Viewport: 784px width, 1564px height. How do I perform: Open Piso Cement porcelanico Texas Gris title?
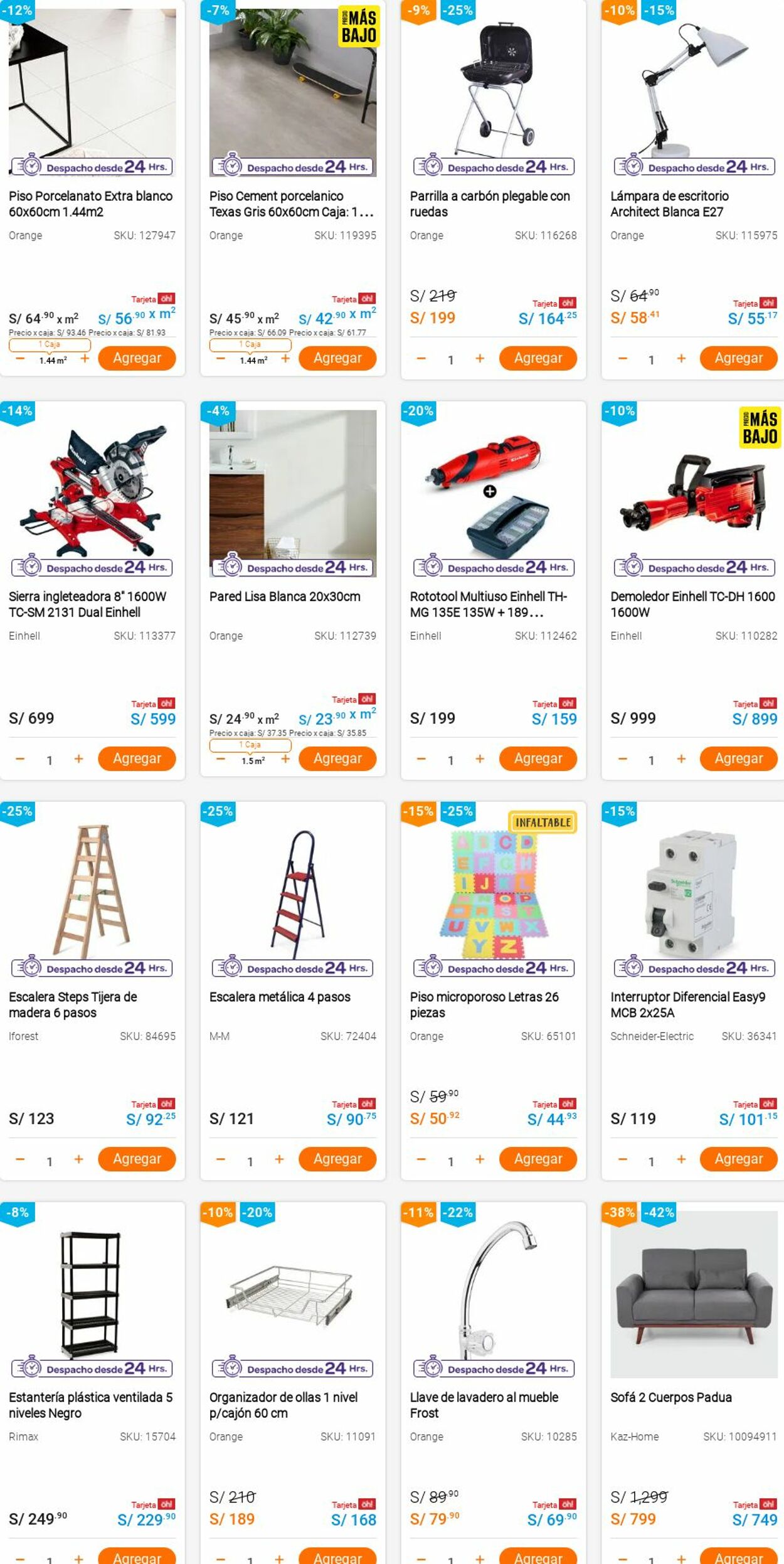pos(292,204)
